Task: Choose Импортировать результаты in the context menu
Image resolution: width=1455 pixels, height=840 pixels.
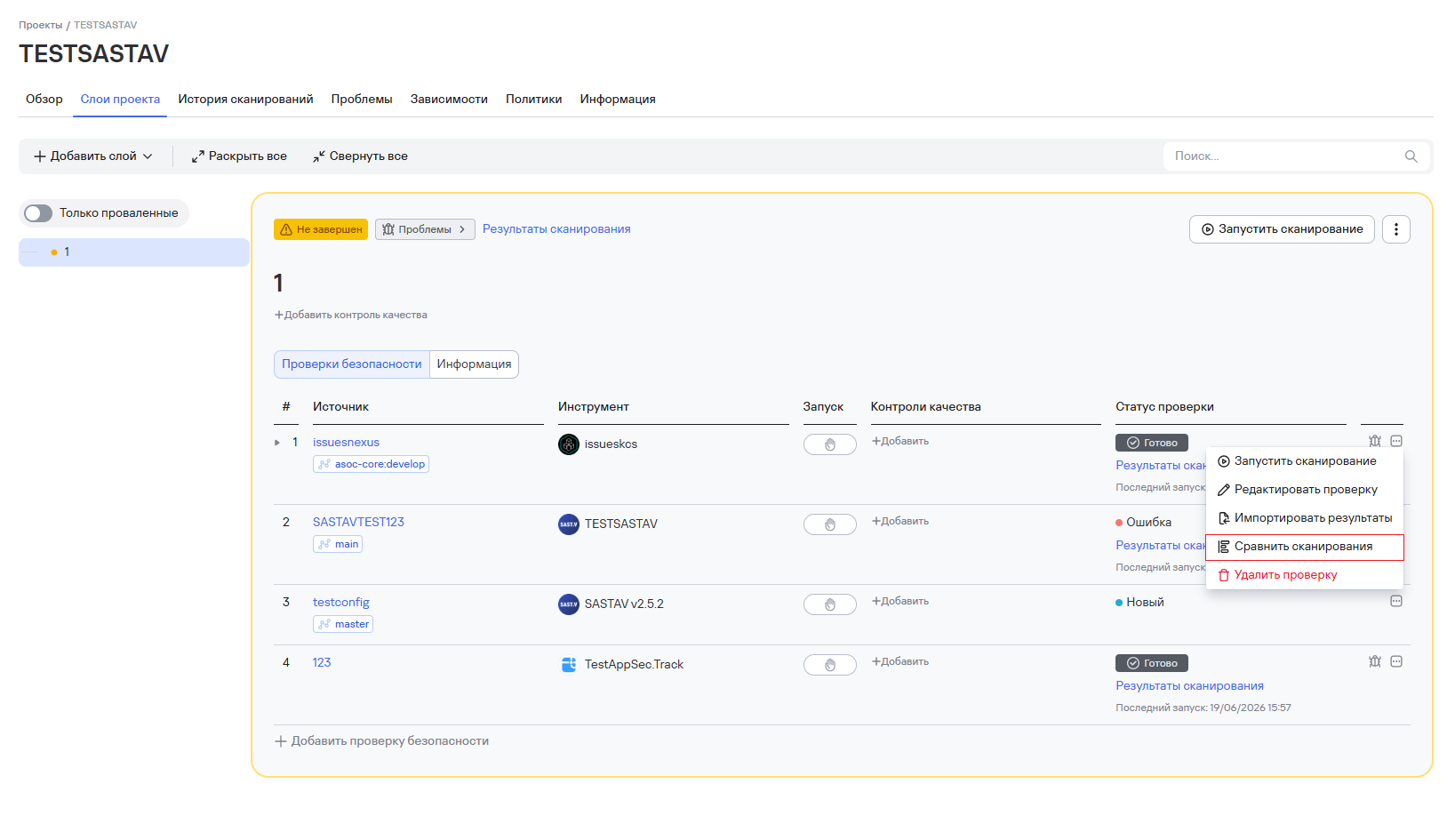Action: coord(1305,518)
